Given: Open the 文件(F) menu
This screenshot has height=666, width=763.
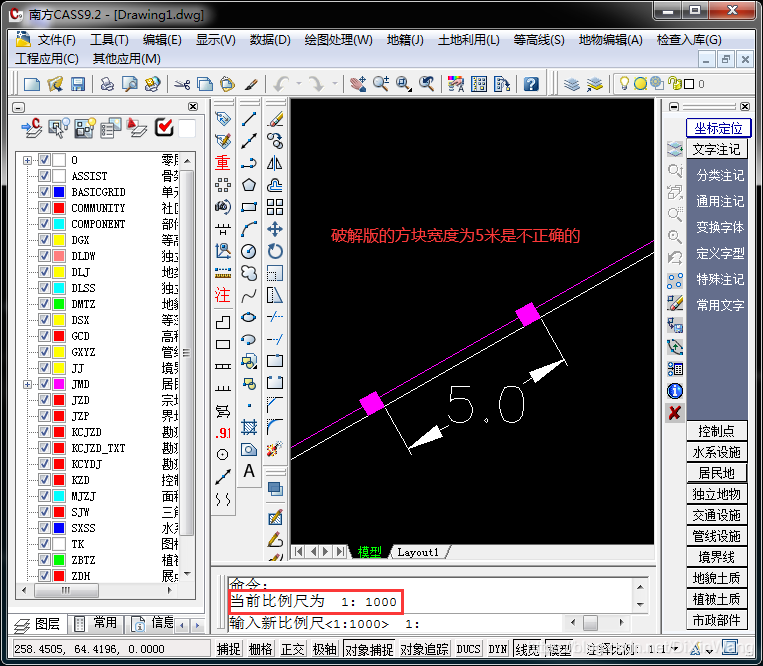Looking at the screenshot, I should click(x=56, y=40).
